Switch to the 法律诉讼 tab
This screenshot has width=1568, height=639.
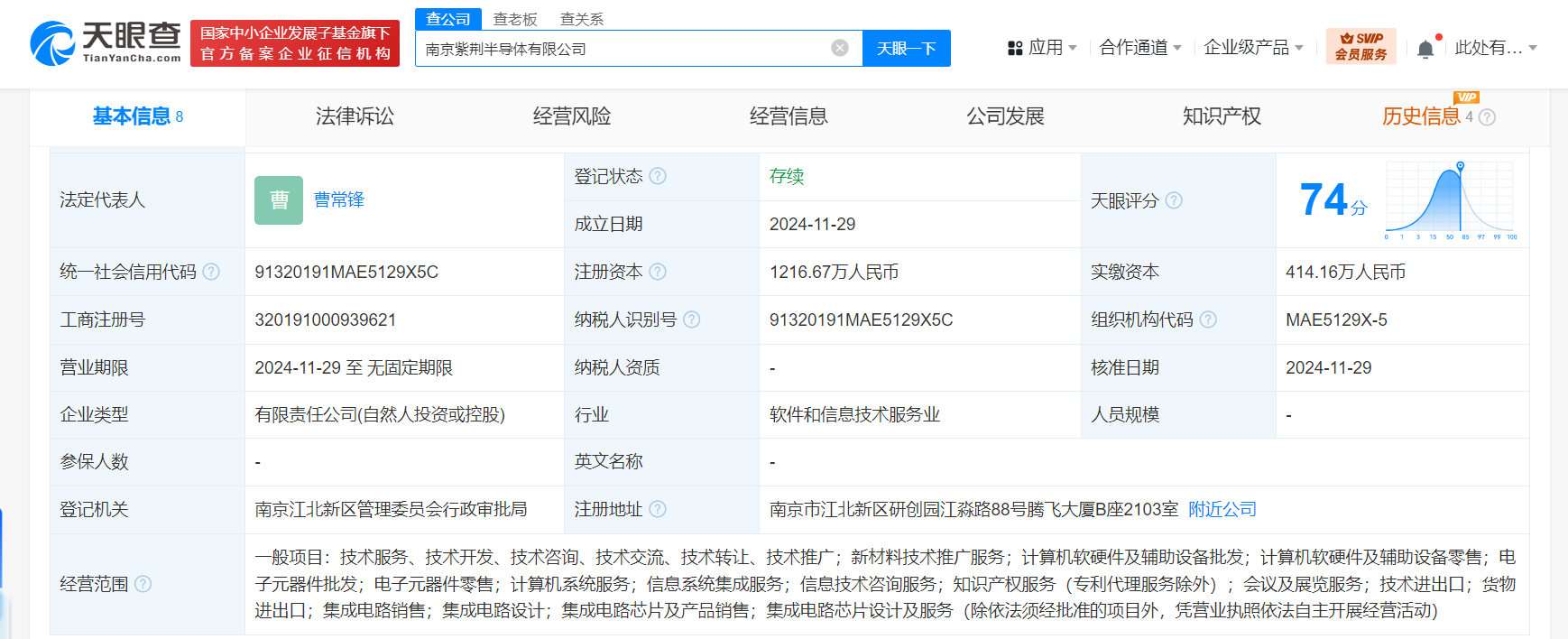click(x=355, y=116)
